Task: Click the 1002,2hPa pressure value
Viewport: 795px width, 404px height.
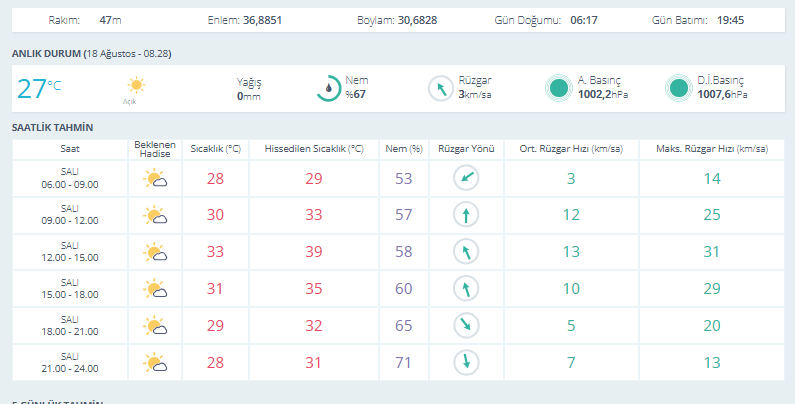Action: (603, 94)
